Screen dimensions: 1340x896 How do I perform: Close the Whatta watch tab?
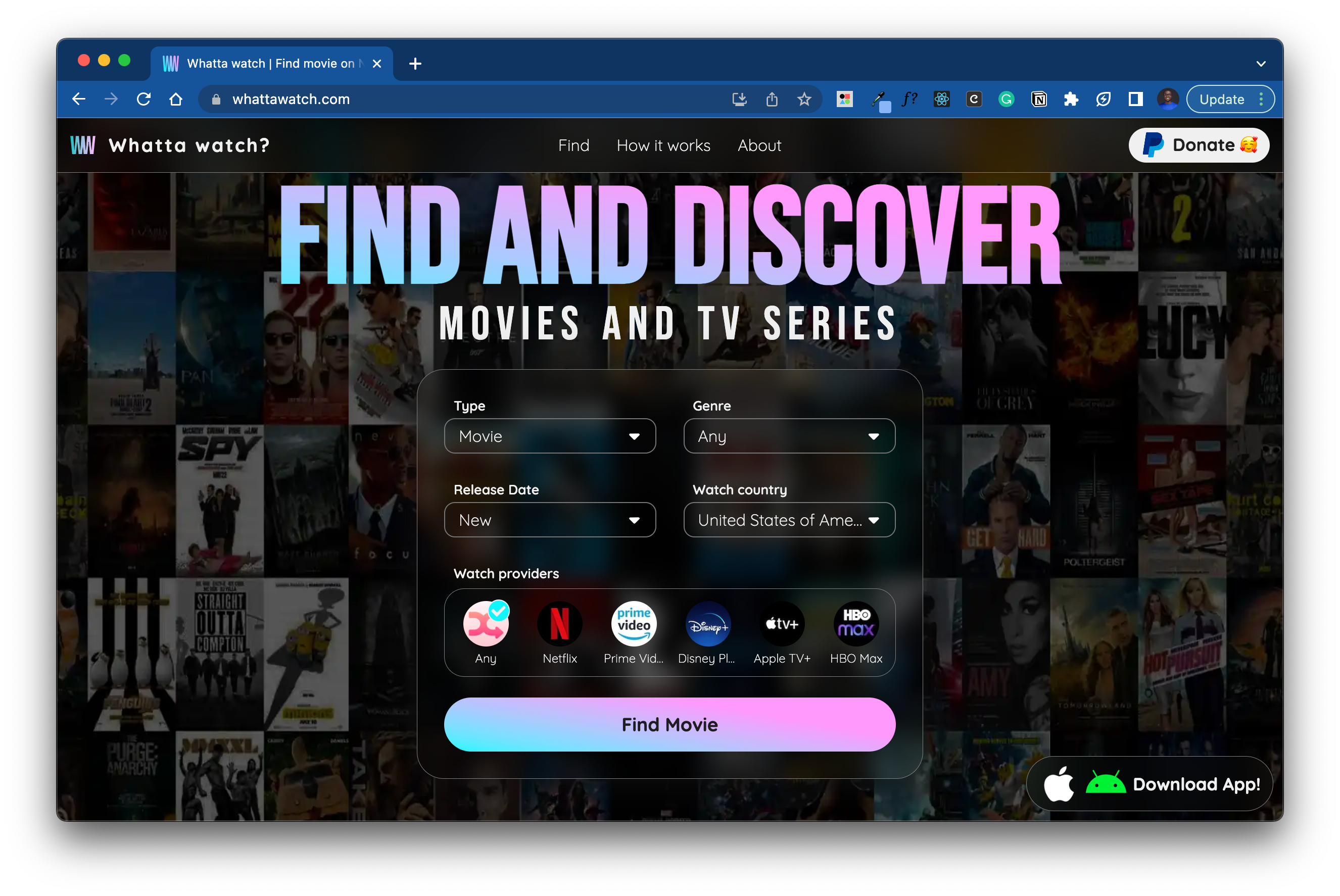[377, 64]
